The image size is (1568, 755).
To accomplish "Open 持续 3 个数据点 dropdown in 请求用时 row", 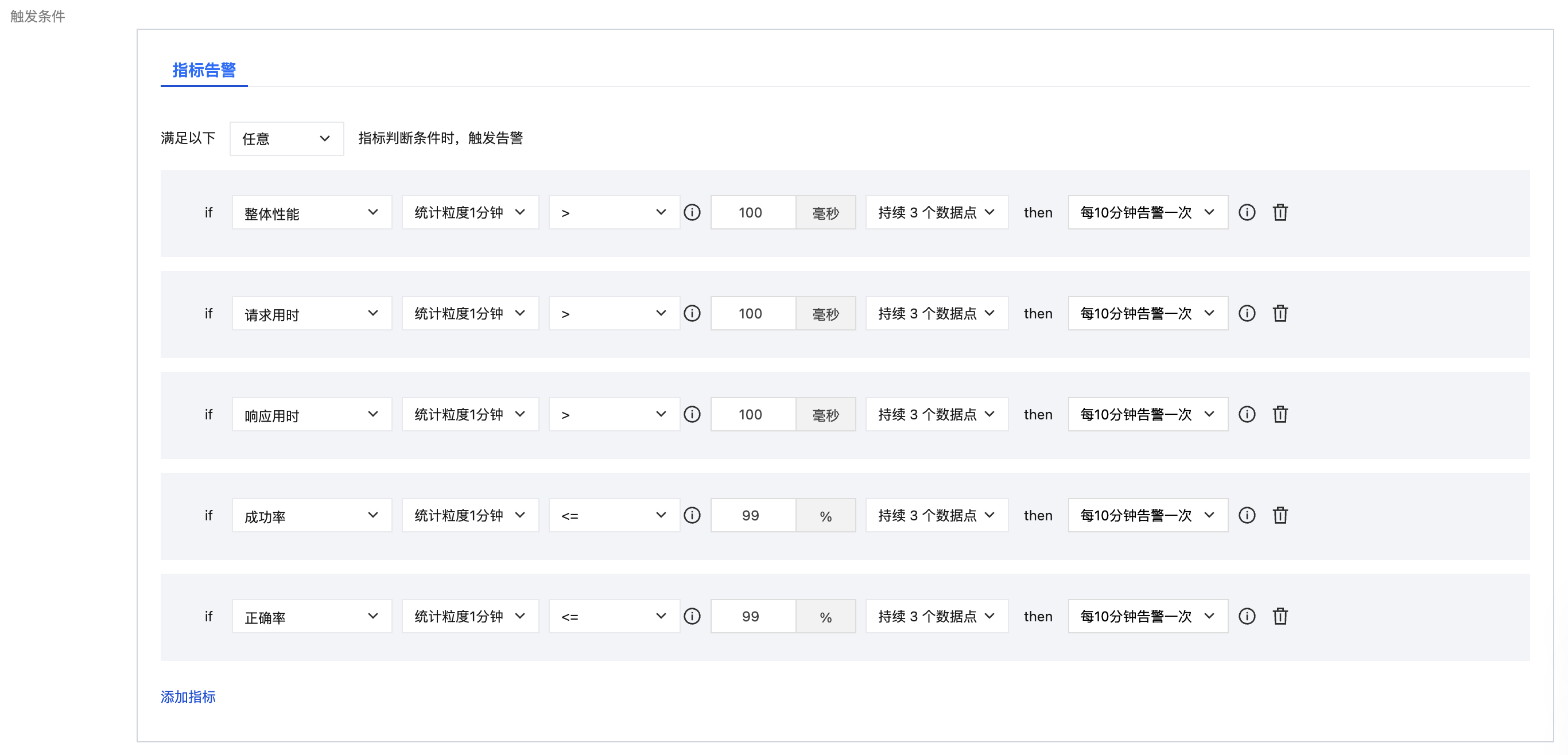I will pyautogui.click(x=937, y=313).
